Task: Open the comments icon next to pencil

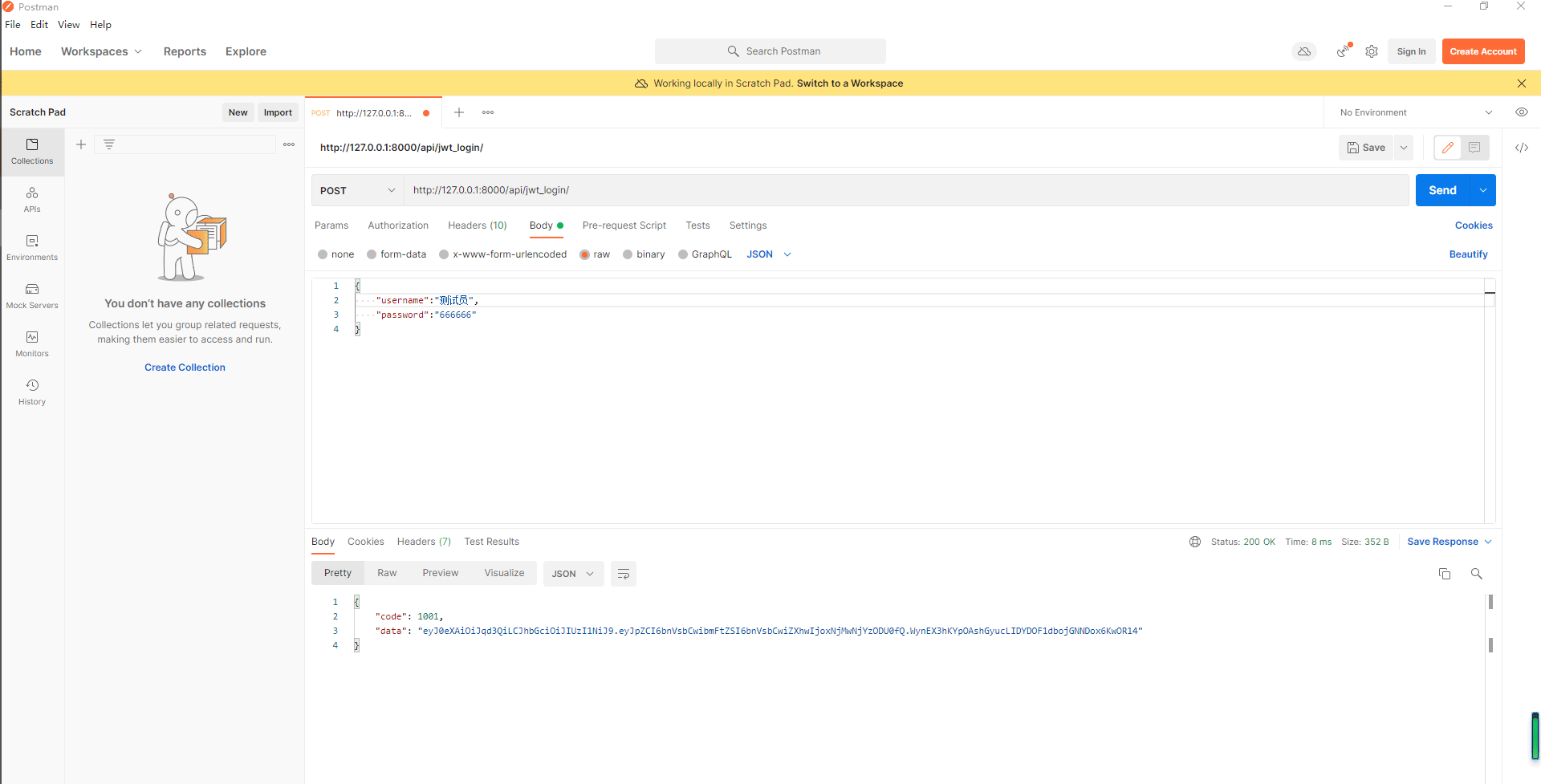Action: 1474,148
